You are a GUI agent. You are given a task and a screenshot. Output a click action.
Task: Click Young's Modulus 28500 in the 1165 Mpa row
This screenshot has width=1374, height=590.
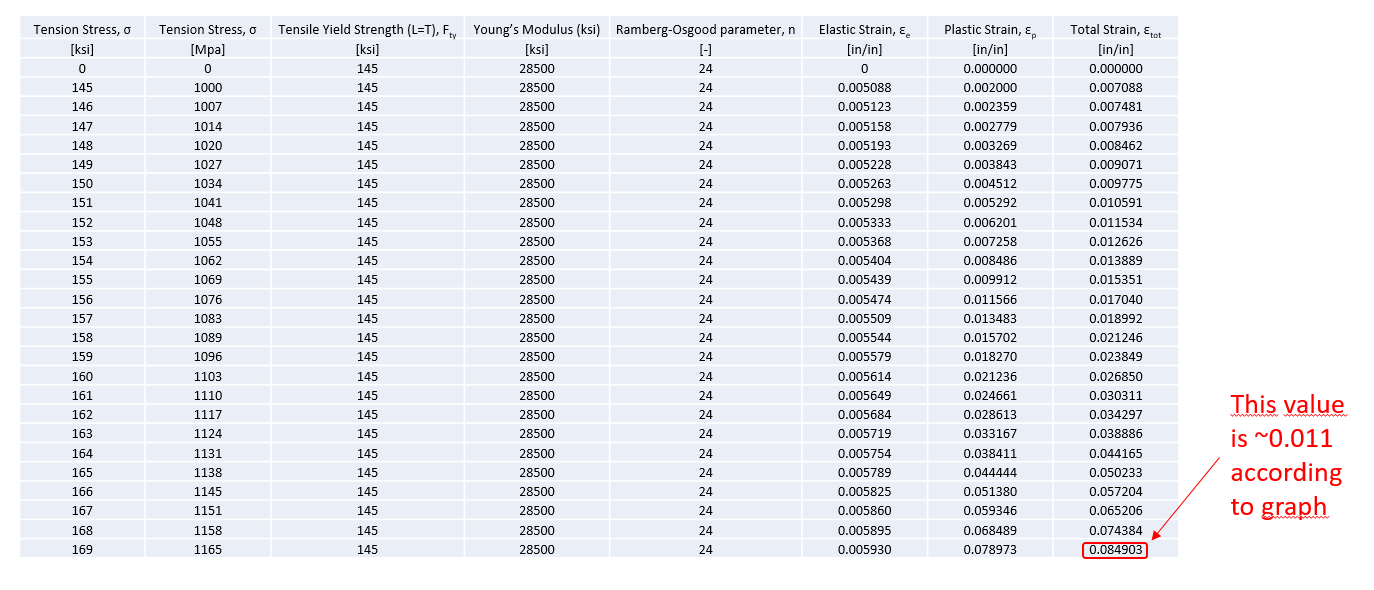tap(537, 549)
